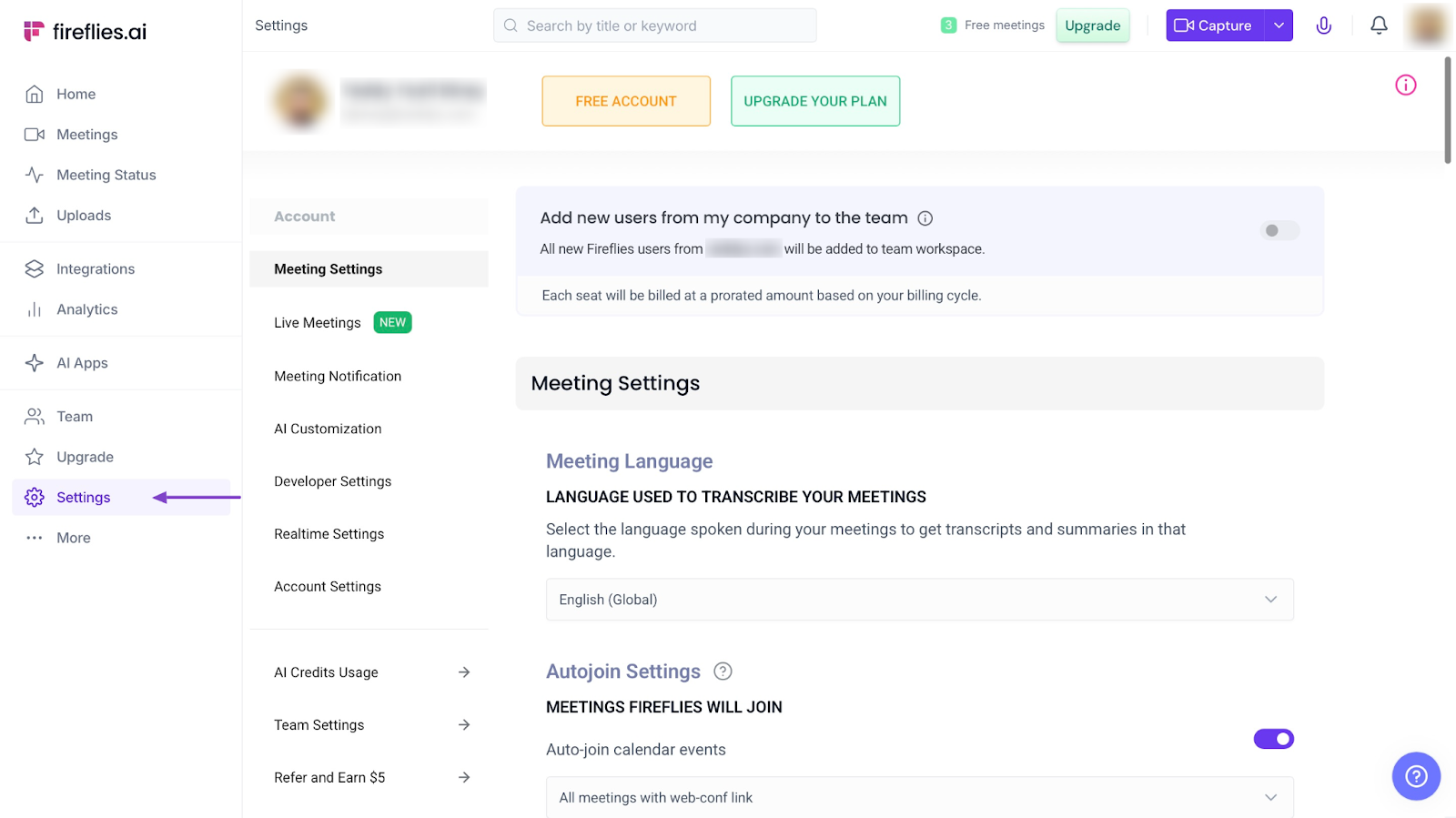This screenshot has width=1456, height=818.
Task: Select Meeting Settings tab
Action: (369, 269)
